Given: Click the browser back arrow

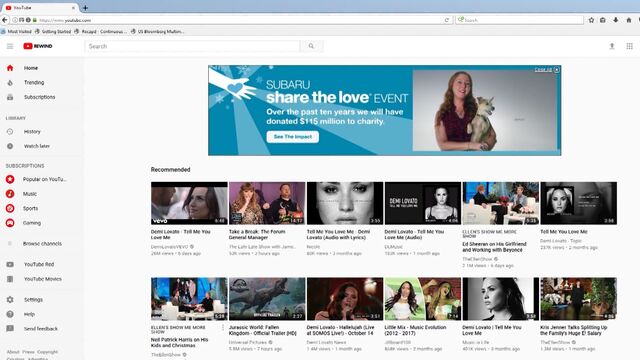Looking at the screenshot, I should coord(5,20).
